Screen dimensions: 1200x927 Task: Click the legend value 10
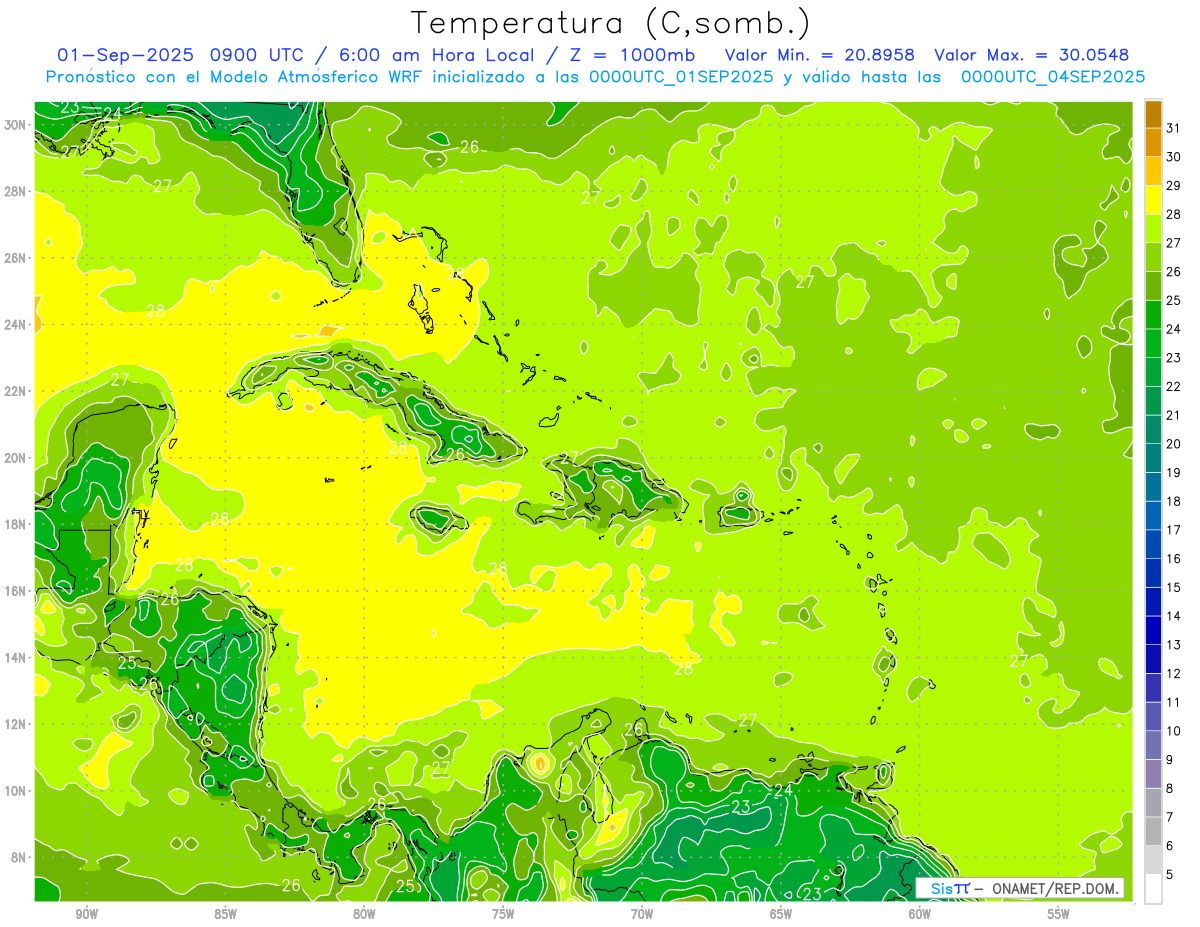click(1174, 731)
